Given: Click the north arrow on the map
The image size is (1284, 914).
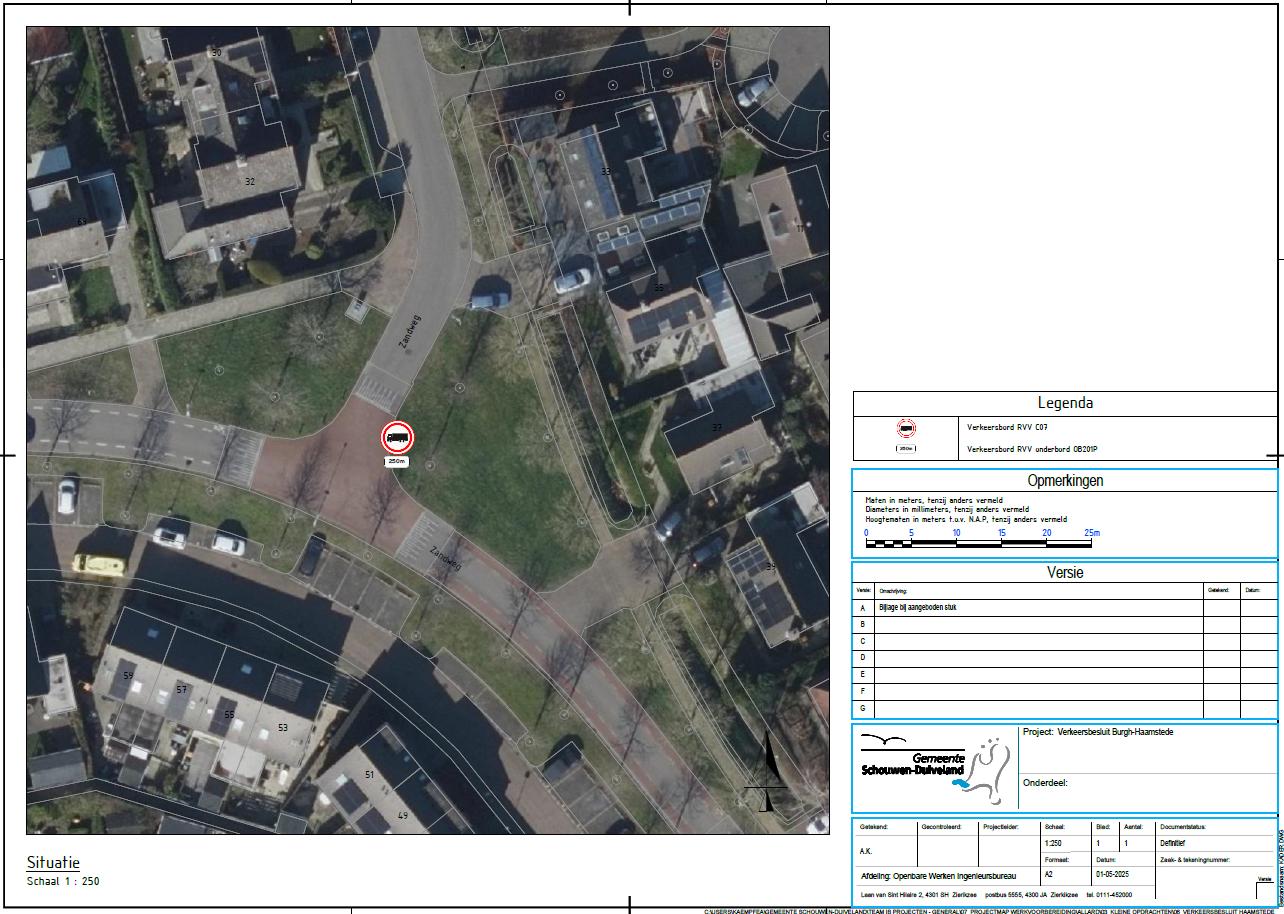Looking at the screenshot, I should pos(767,772).
